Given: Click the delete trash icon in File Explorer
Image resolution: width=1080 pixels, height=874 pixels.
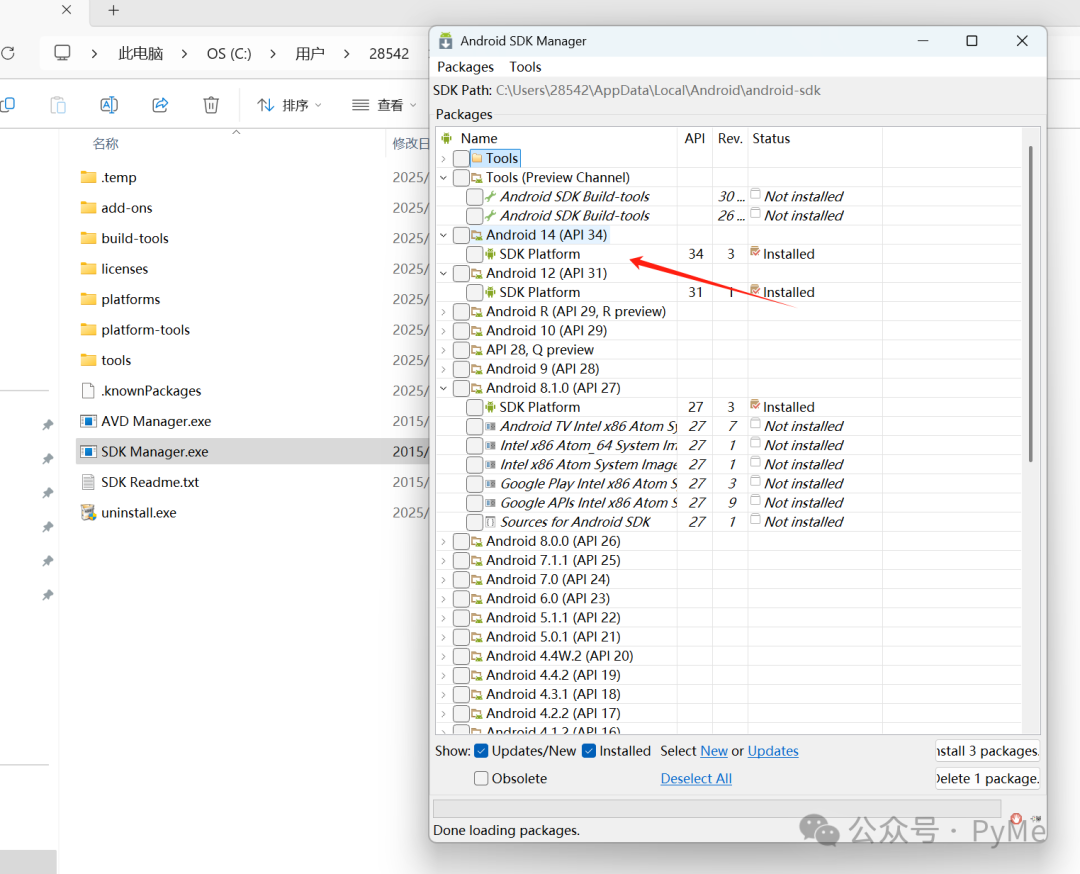Looking at the screenshot, I should (x=211, y=105).
